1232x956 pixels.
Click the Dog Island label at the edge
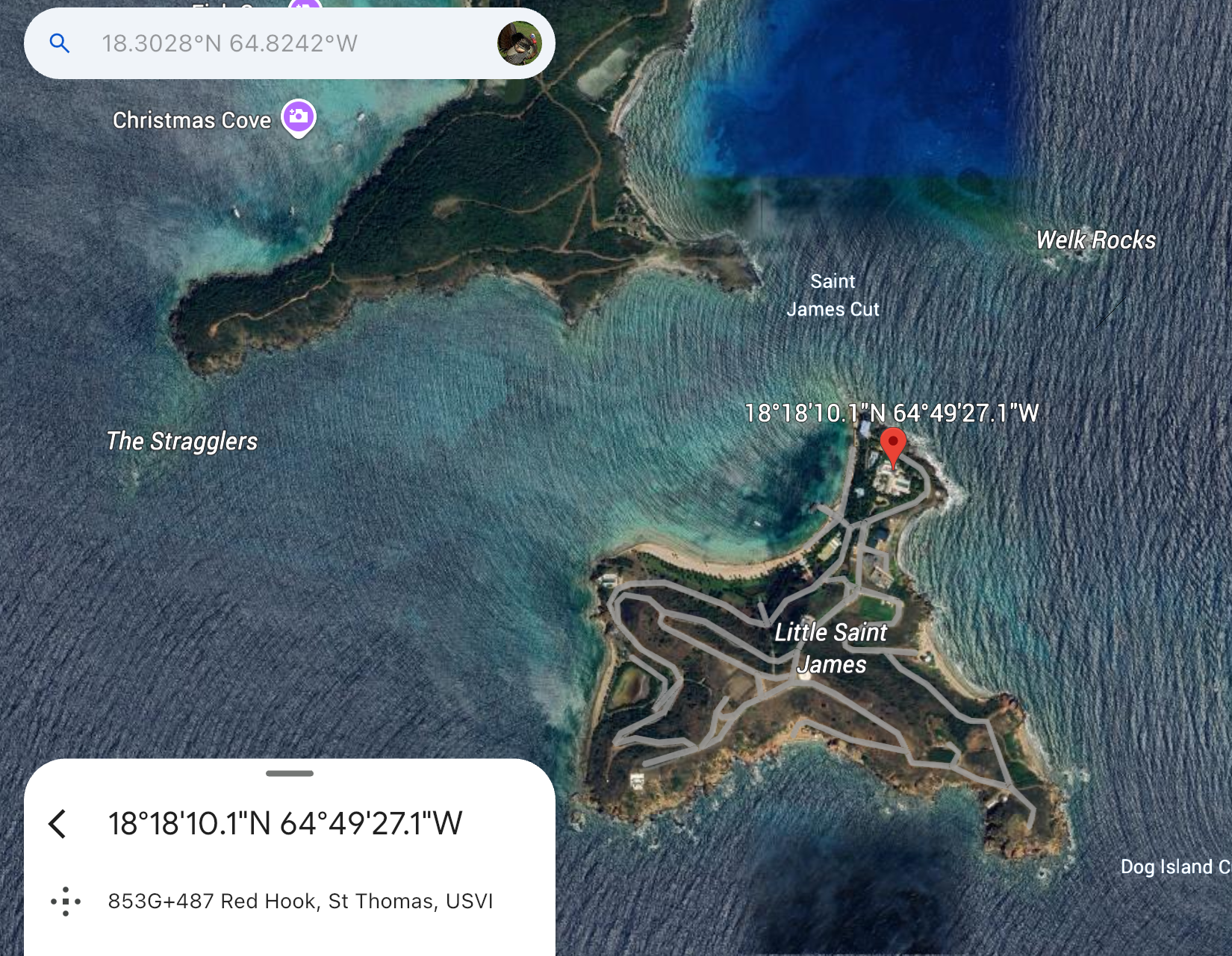click(x=1175, y=866)
